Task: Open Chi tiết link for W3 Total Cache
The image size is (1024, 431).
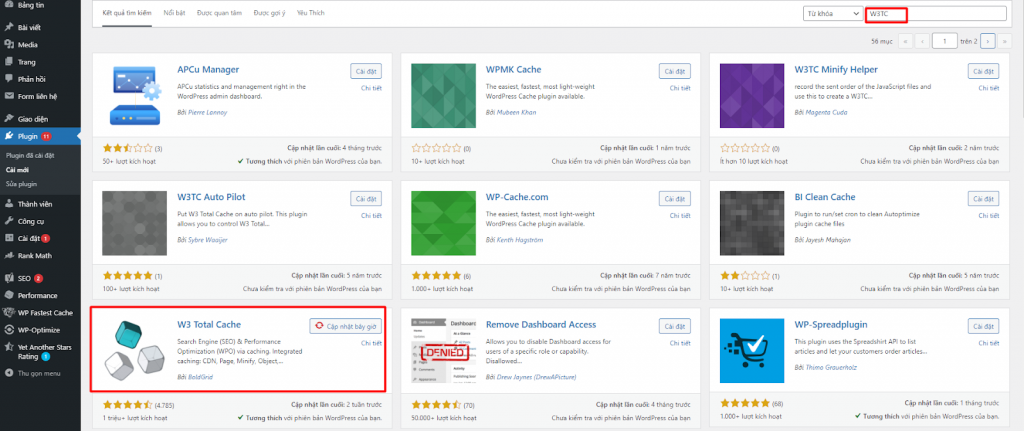Action: click(372, 343)
